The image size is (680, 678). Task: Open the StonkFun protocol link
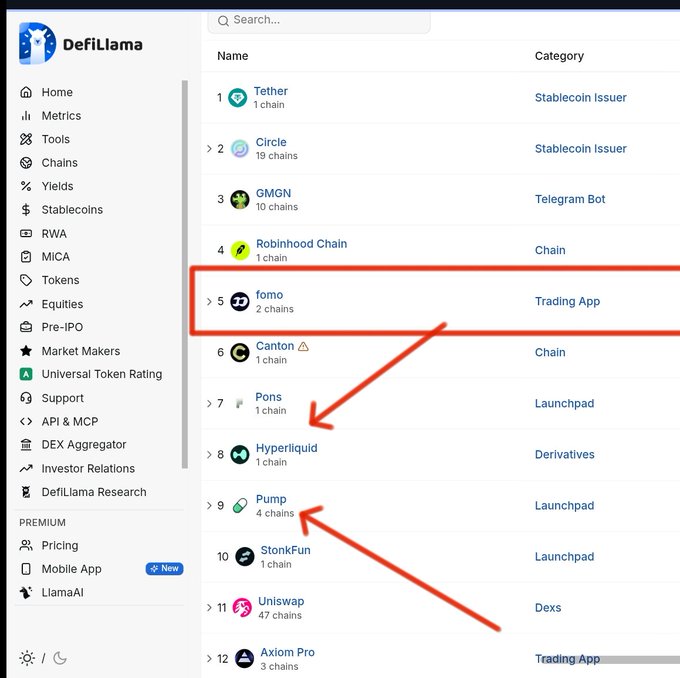pyautogui.click(x=285, y=550)
